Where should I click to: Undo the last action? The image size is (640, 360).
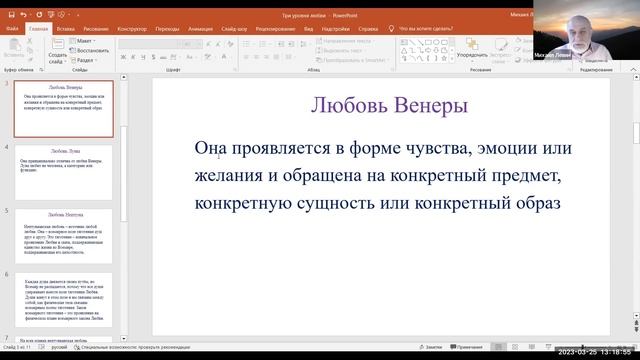coord(23,15)
